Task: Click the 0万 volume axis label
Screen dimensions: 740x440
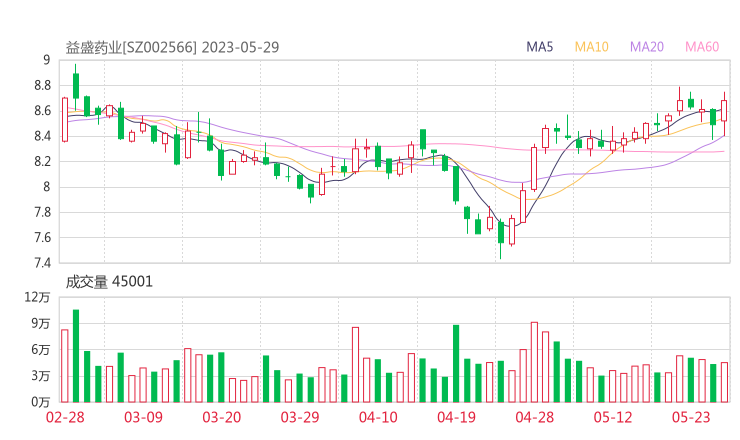Action: [x=41, y=402]
